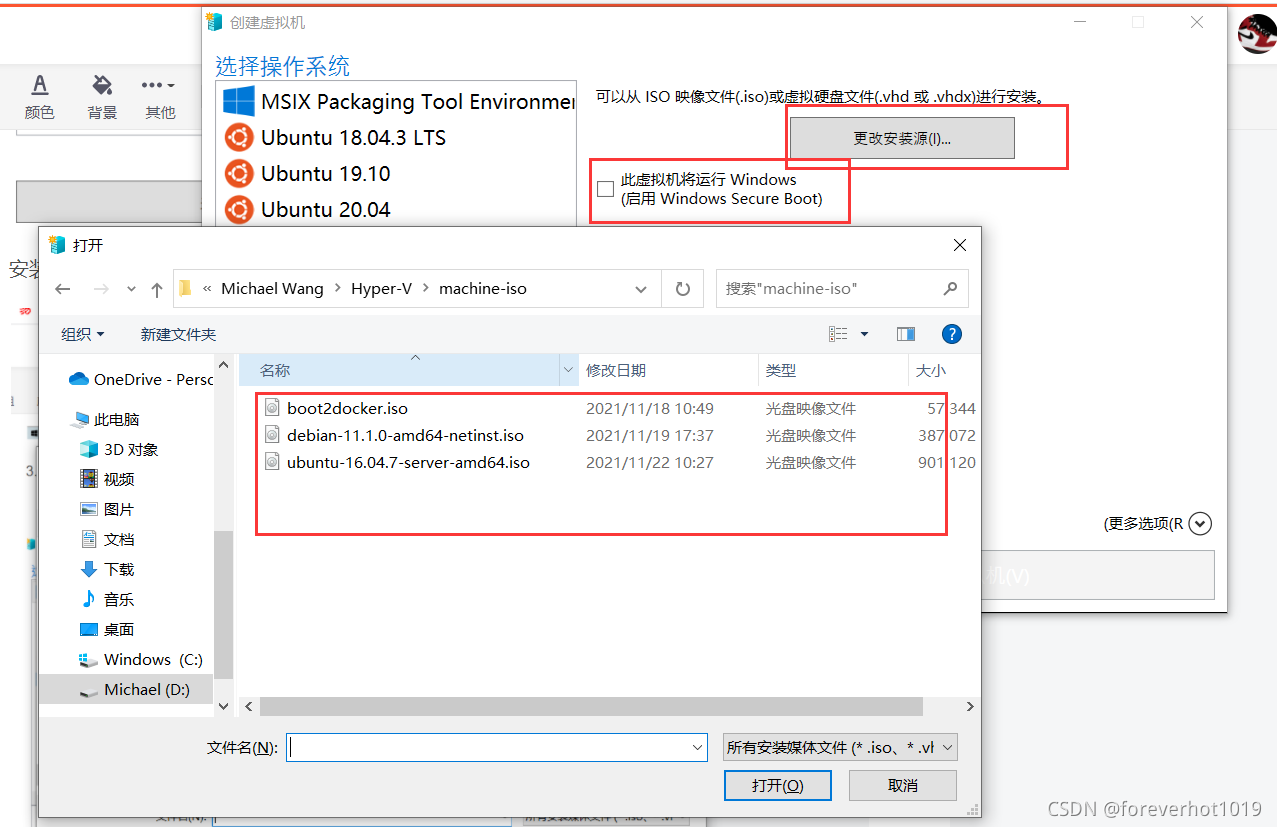
Task: Click the boot2docker.iso disc icon
Action: coord(272,408)
